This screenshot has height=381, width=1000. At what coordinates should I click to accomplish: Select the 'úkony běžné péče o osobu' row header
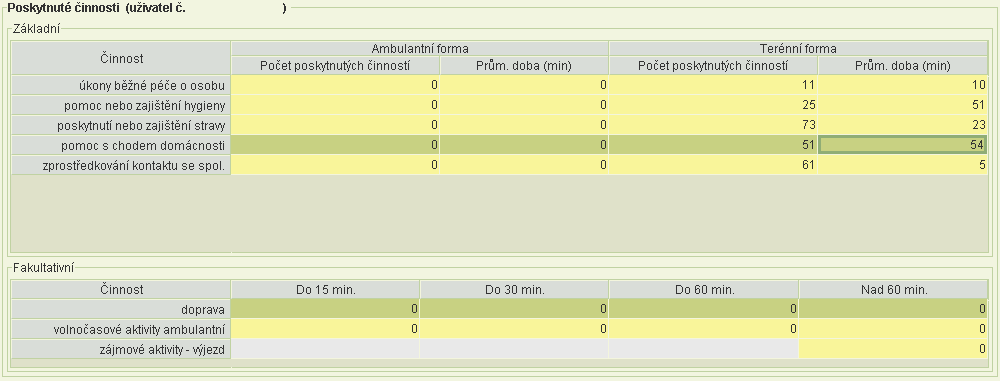click(x=121, y=86)
